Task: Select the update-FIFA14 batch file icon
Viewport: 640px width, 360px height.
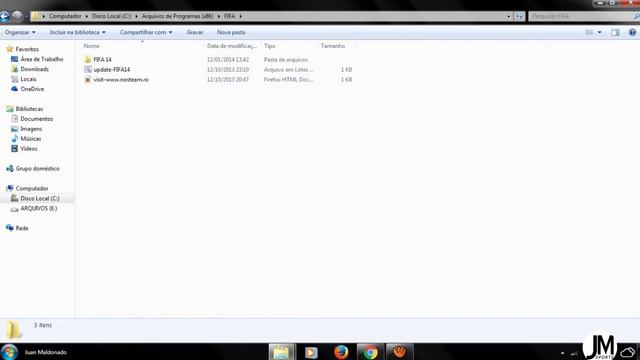Action: (88, 70)
